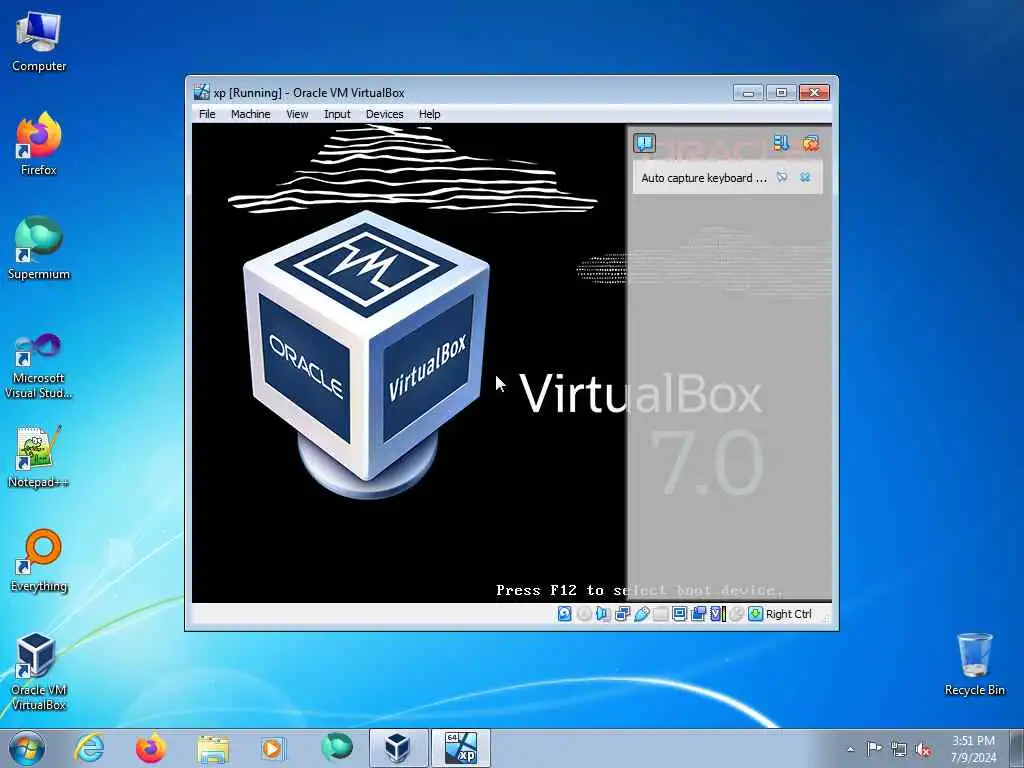
Task: Open the Action Center flag tray icon
Action: click(874, 749)
